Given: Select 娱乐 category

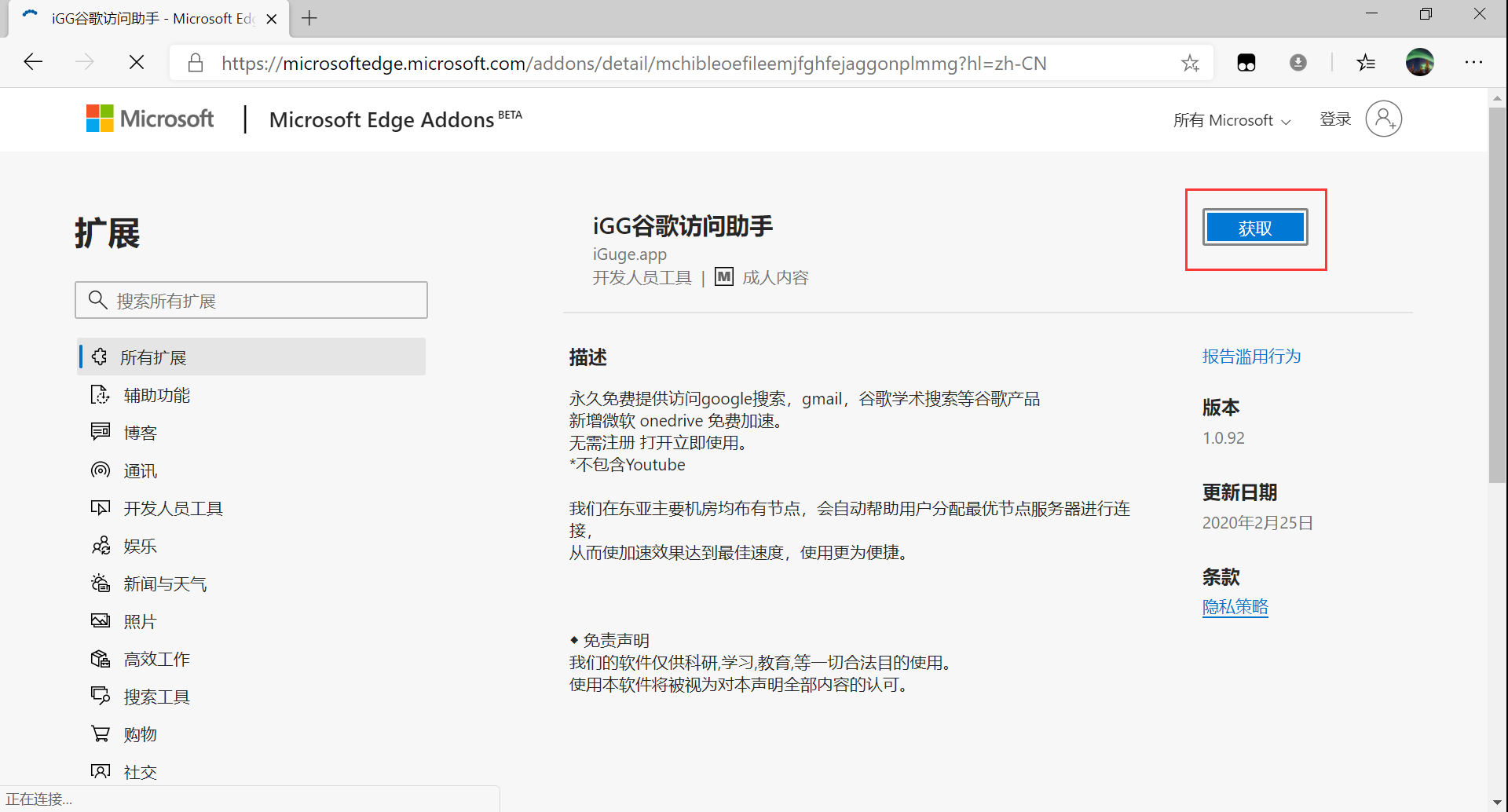Looking at the screenshot, I should click(x=141, y=546).
